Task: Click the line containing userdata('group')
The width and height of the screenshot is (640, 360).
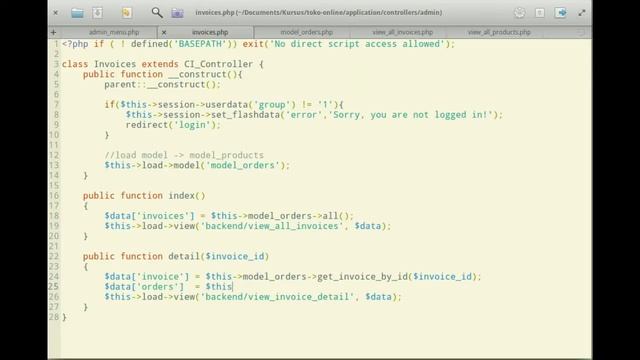Action: (x=224, y=104)
